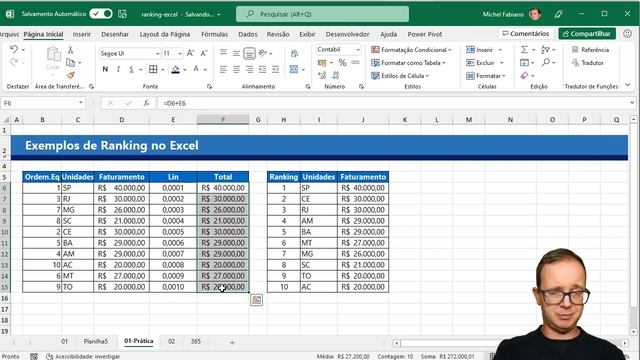Expand Formatar como Tabela menu
Screen dimensions: 640x360
click(x=408, y=63)
